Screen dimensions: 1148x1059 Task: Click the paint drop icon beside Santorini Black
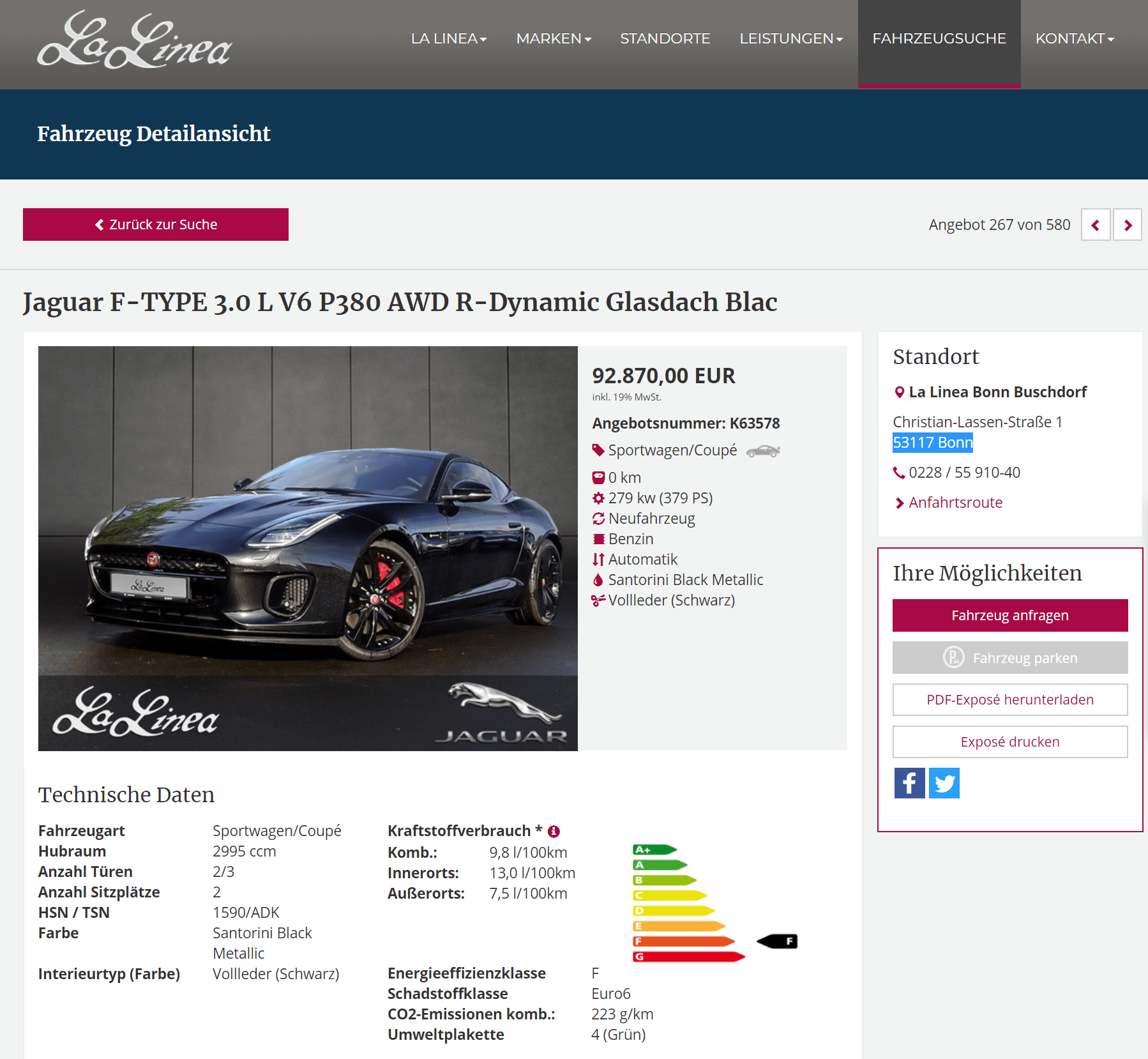point(598,580)
